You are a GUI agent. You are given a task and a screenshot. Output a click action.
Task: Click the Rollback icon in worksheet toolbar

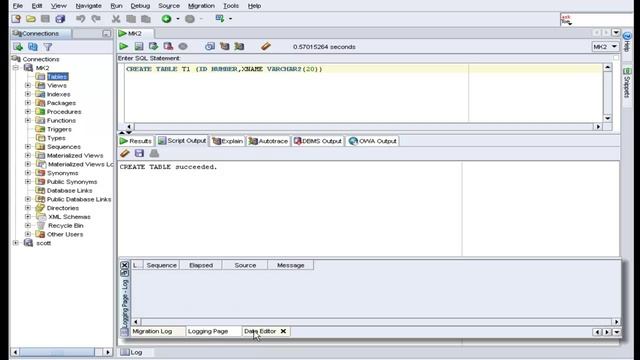tap(168, 47)
